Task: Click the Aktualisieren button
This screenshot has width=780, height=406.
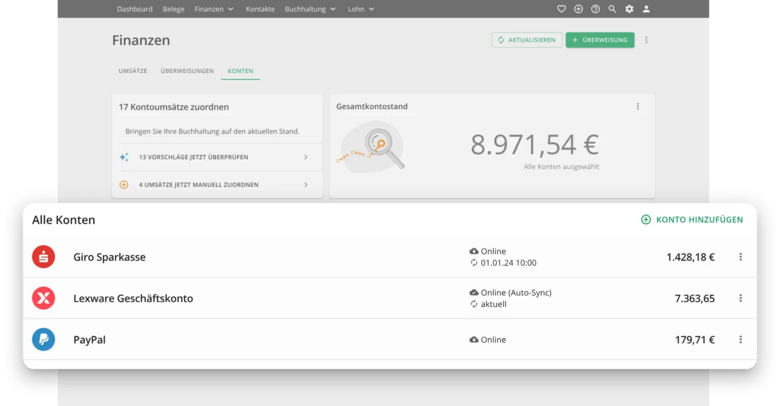Action: click(527, 40)
